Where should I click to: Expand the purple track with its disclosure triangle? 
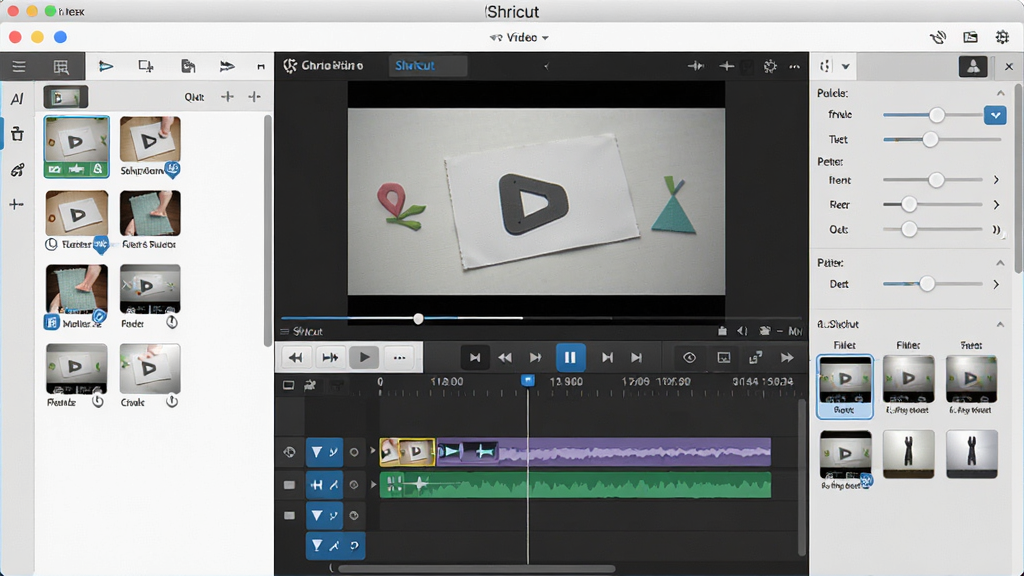coord(374,451)
